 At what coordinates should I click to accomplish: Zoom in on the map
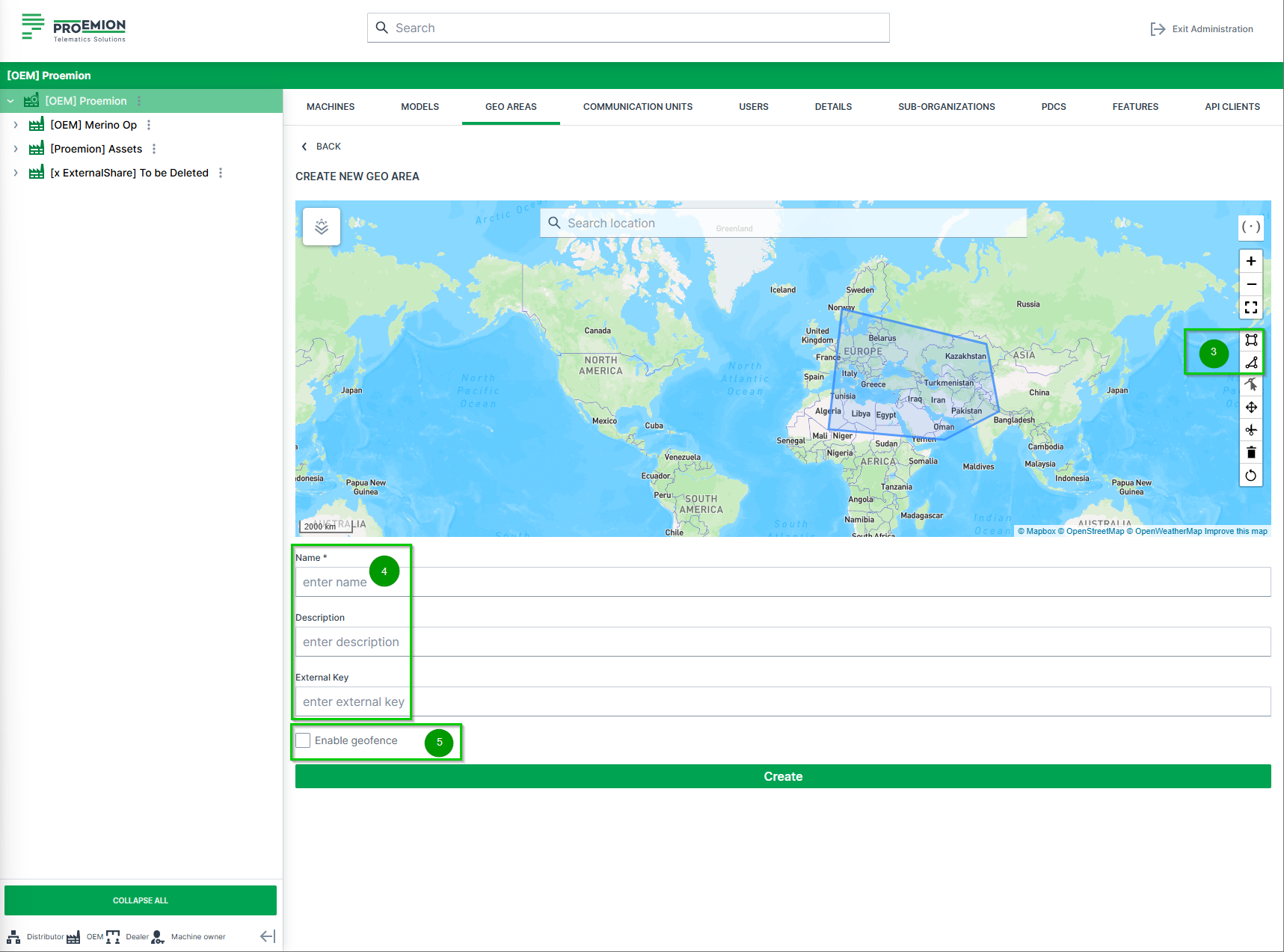(1251, 261)
